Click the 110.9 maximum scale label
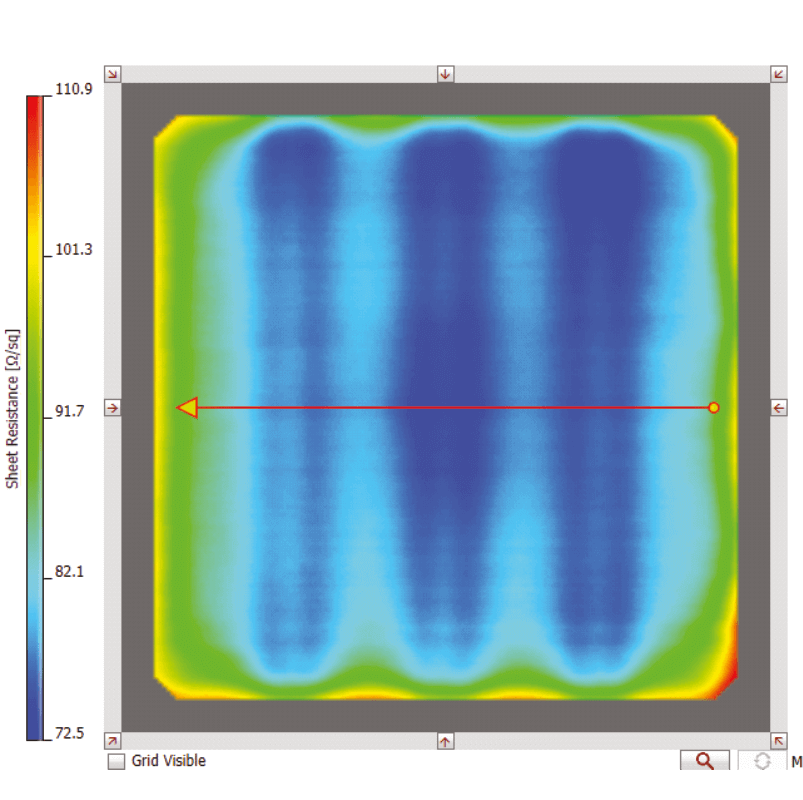 click(74, 90)
